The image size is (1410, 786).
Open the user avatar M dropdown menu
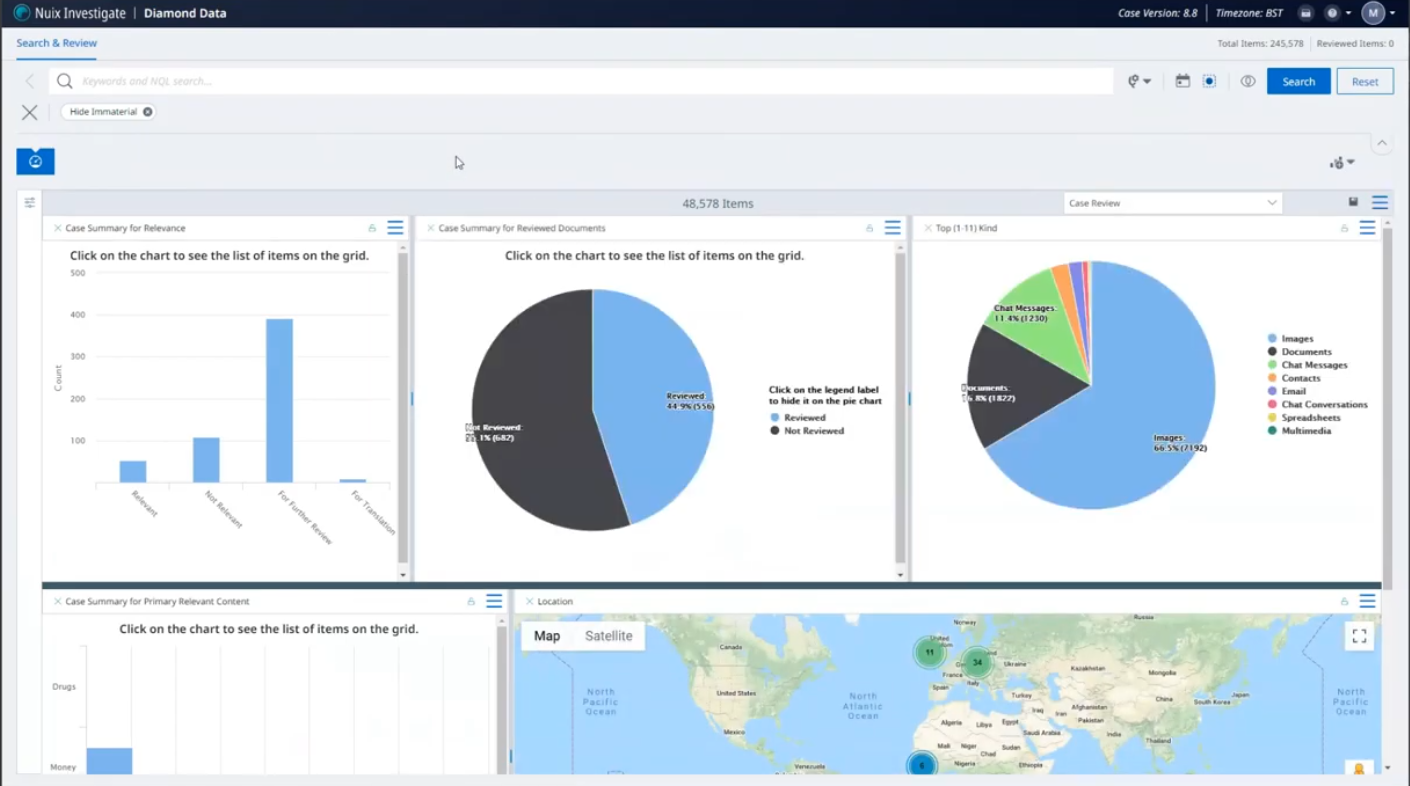pyautogui.click(x=1373, y=13)
